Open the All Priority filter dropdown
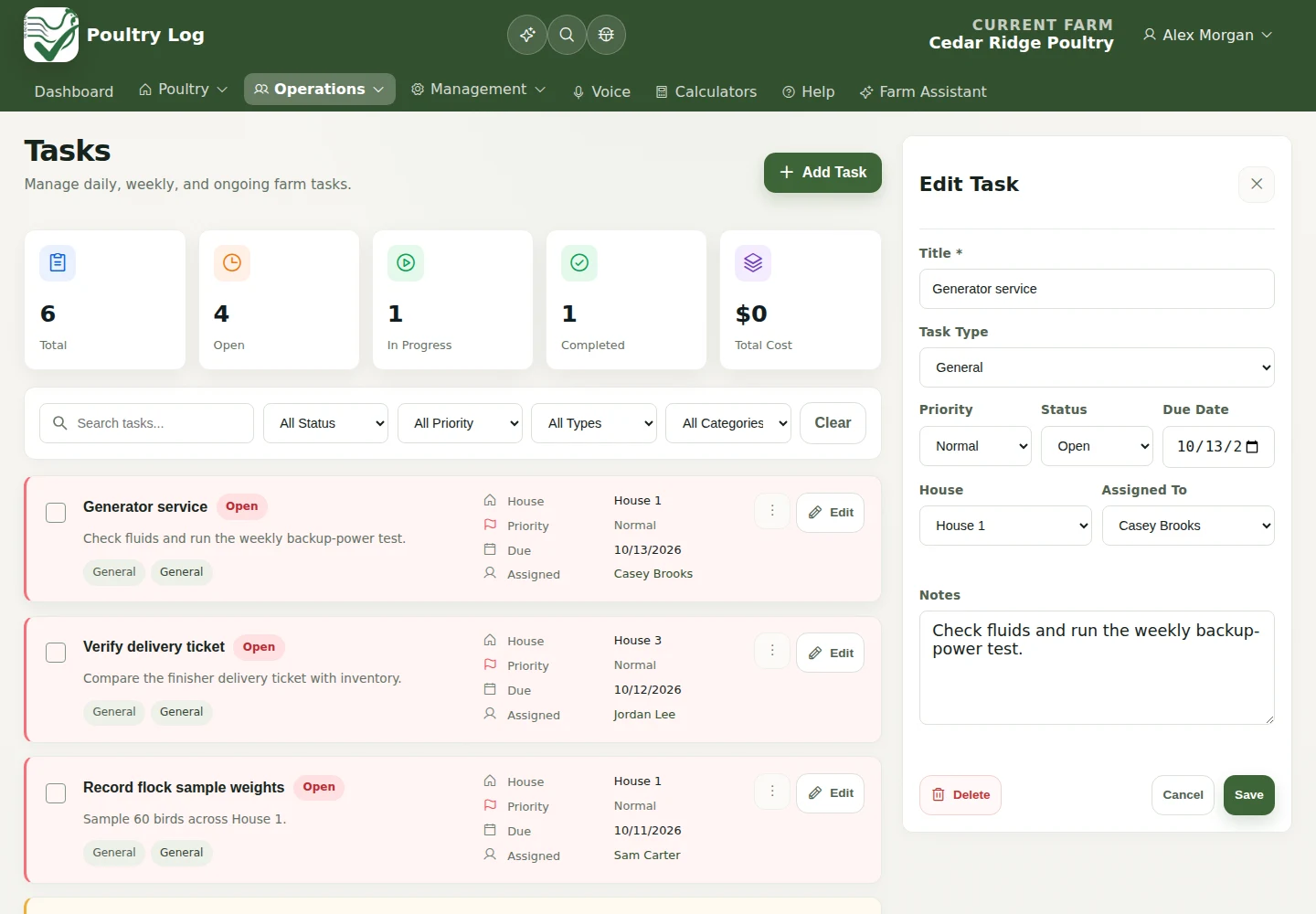Viewport: 1316px width, 914px height. (461, 423)
